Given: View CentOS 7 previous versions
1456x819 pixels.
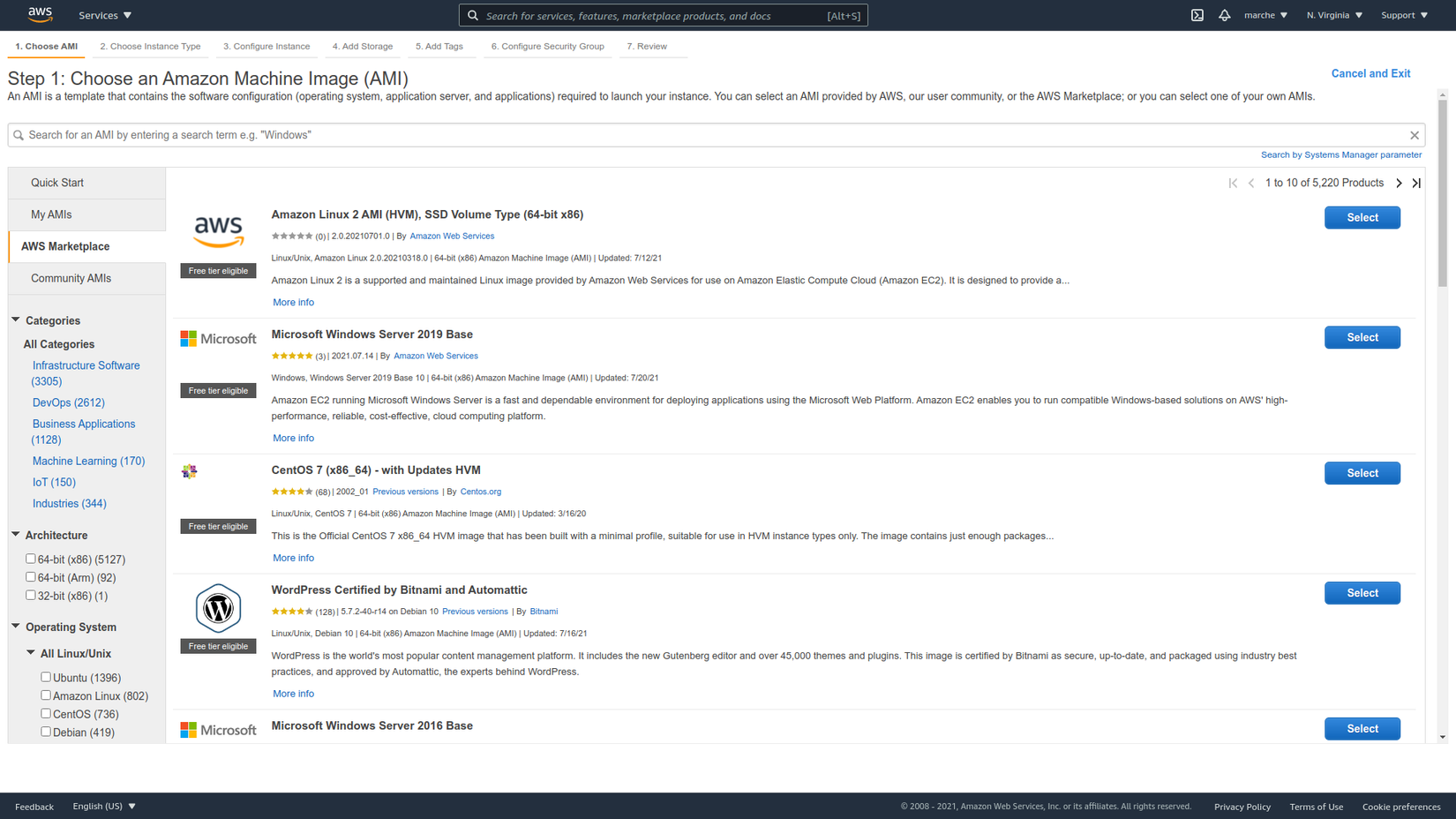Looking at the screenshot, I should (405, 492).
